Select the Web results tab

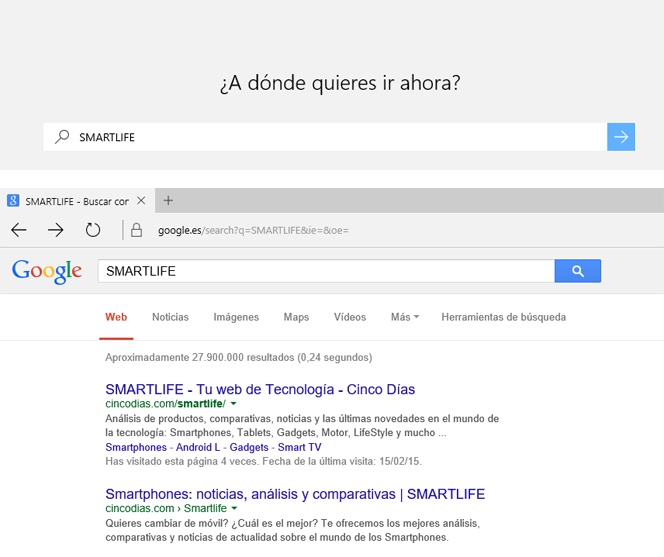click(x=116, y=317)
